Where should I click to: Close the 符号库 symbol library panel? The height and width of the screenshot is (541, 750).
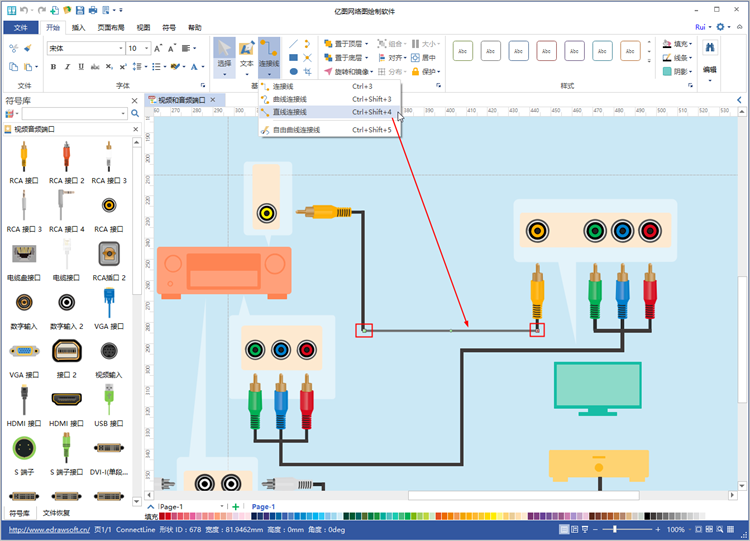135,100
